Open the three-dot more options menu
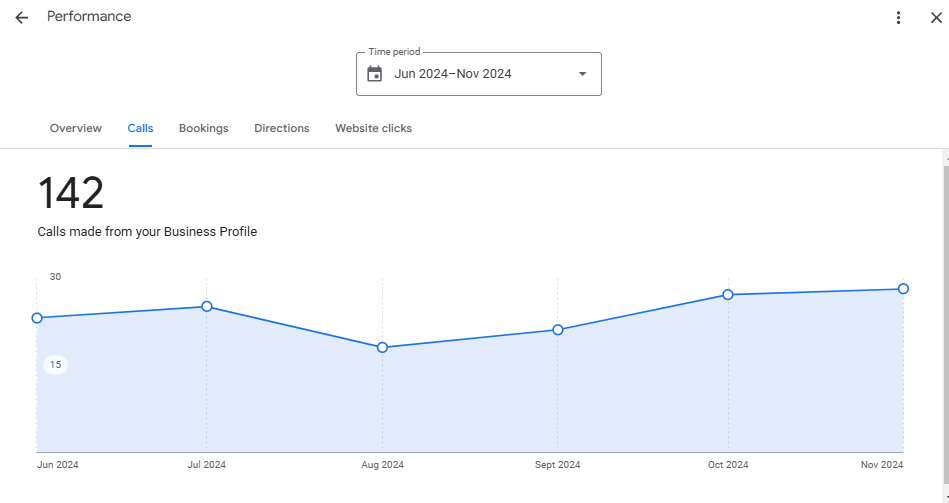 (899, 17)
